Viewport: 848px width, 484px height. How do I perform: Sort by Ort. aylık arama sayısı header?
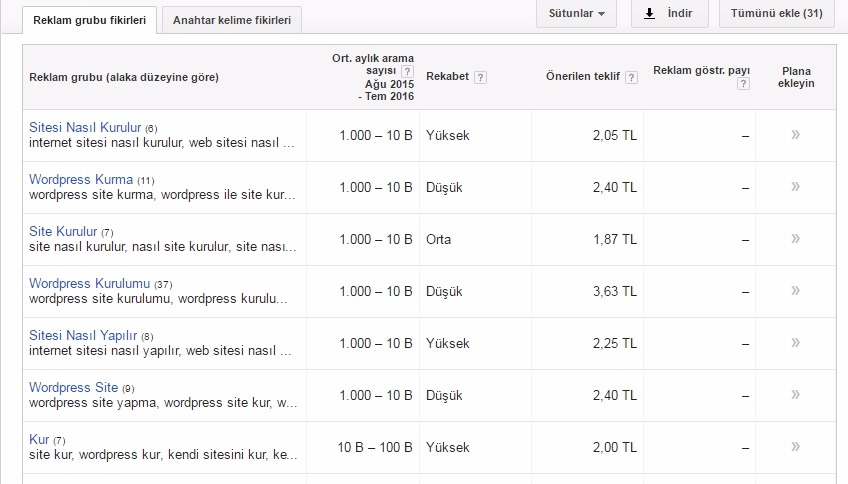click(x=373, y=77)
